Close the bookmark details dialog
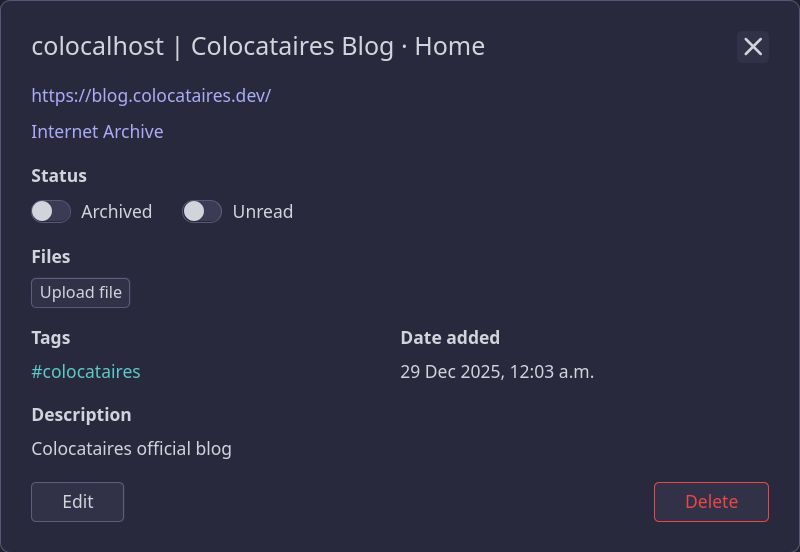800x552 pixels. [x=753, y=47]
